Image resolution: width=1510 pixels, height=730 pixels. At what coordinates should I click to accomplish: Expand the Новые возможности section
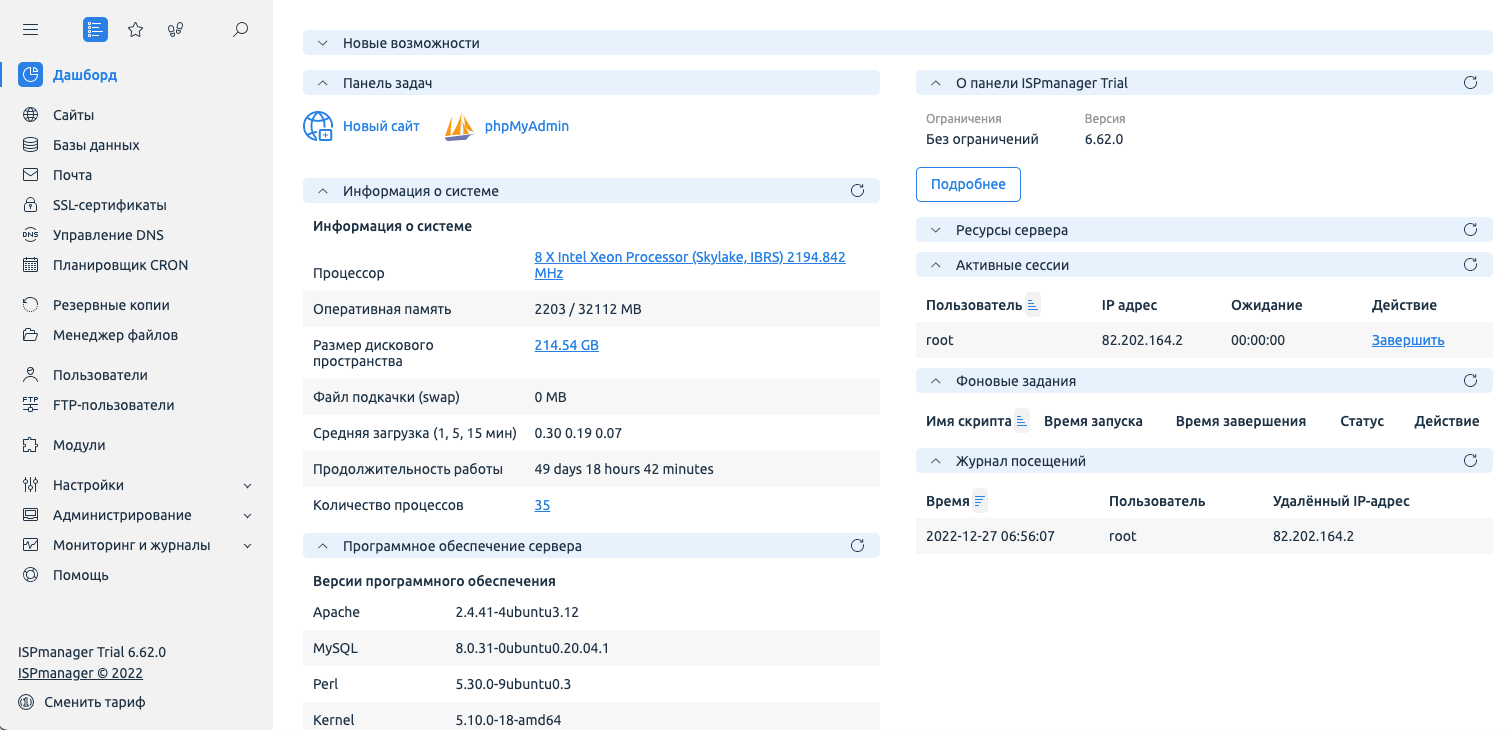[322, 43]
